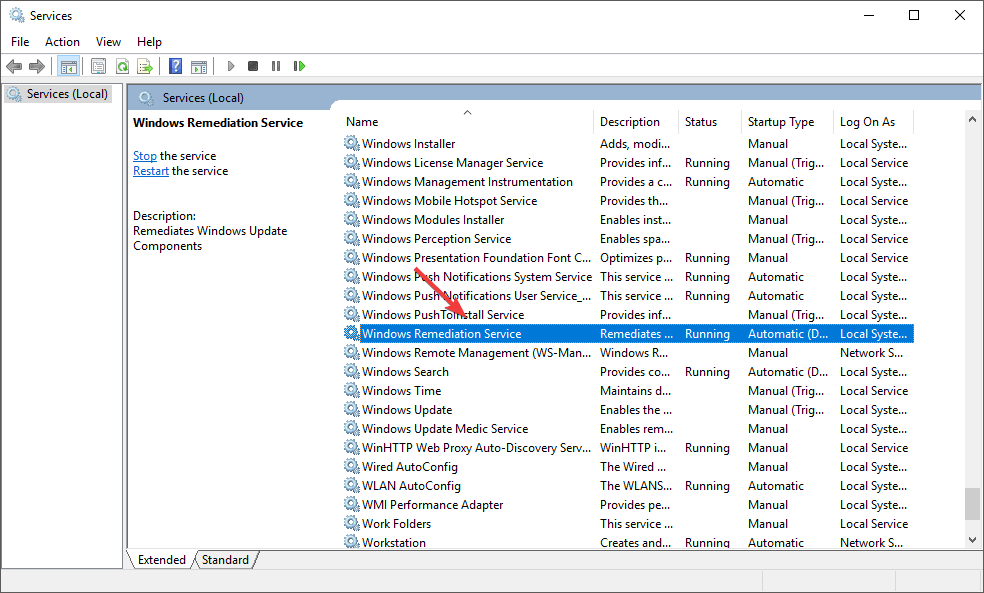This screenshot has width=984, height=593.
Task: Open the Help menu
Action: (x=149, y=41)
